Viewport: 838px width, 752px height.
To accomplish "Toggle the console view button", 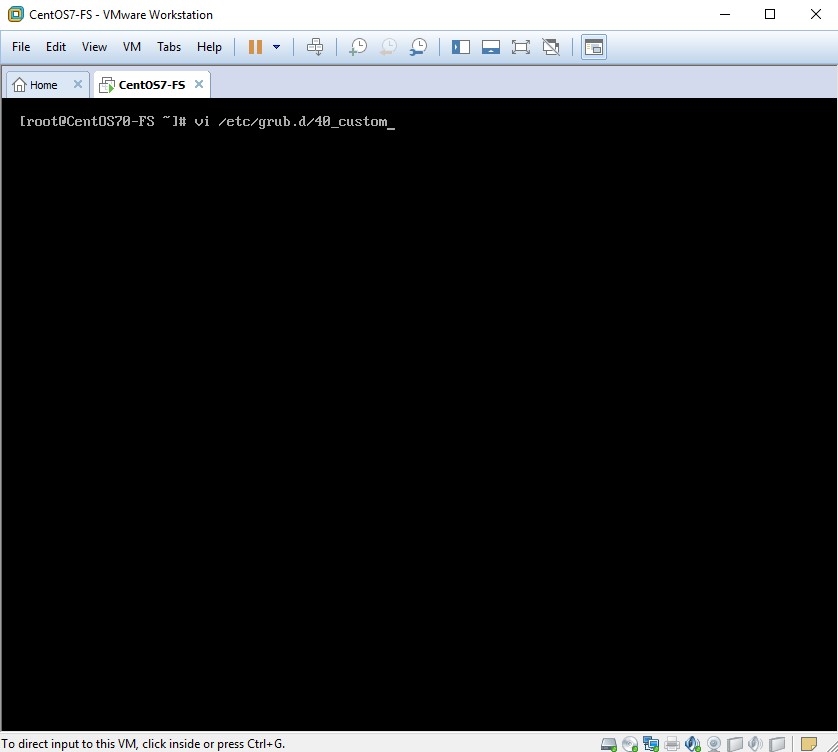I will 594,47.
